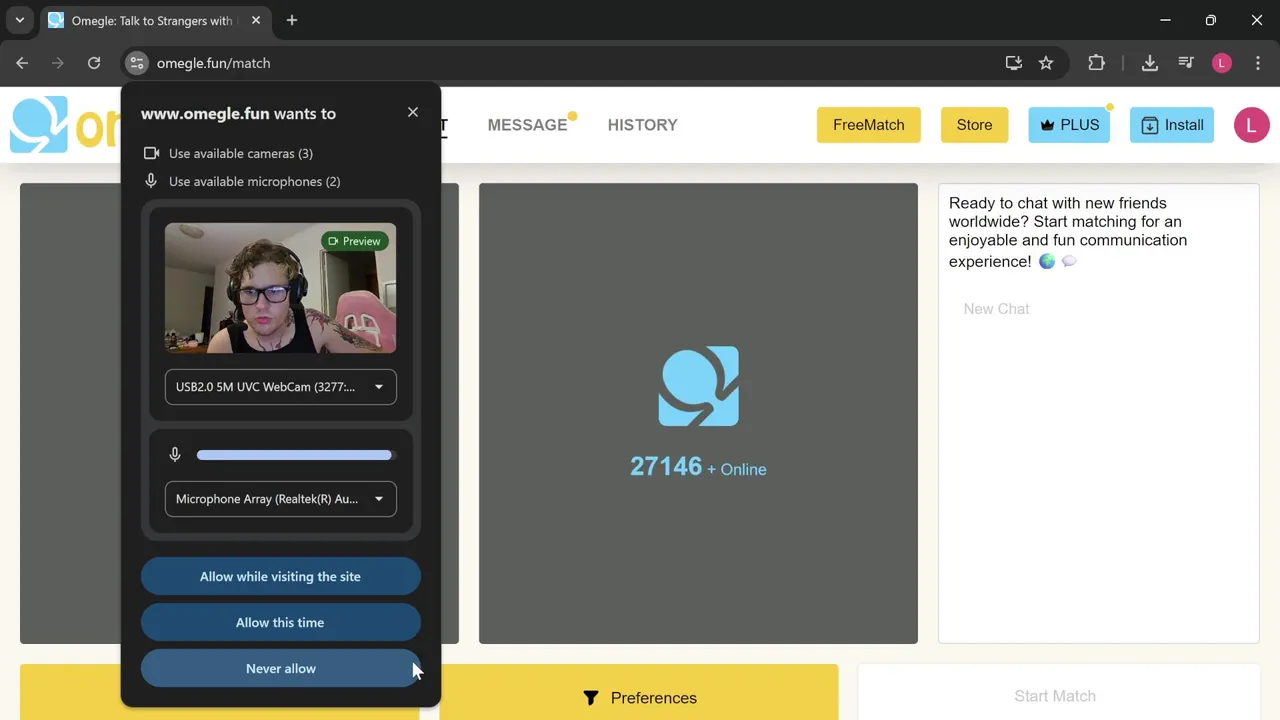The width and height of the screenshot is (1280, 720).
Task: Open the media control icon in toolbar
Action: 1186,63
